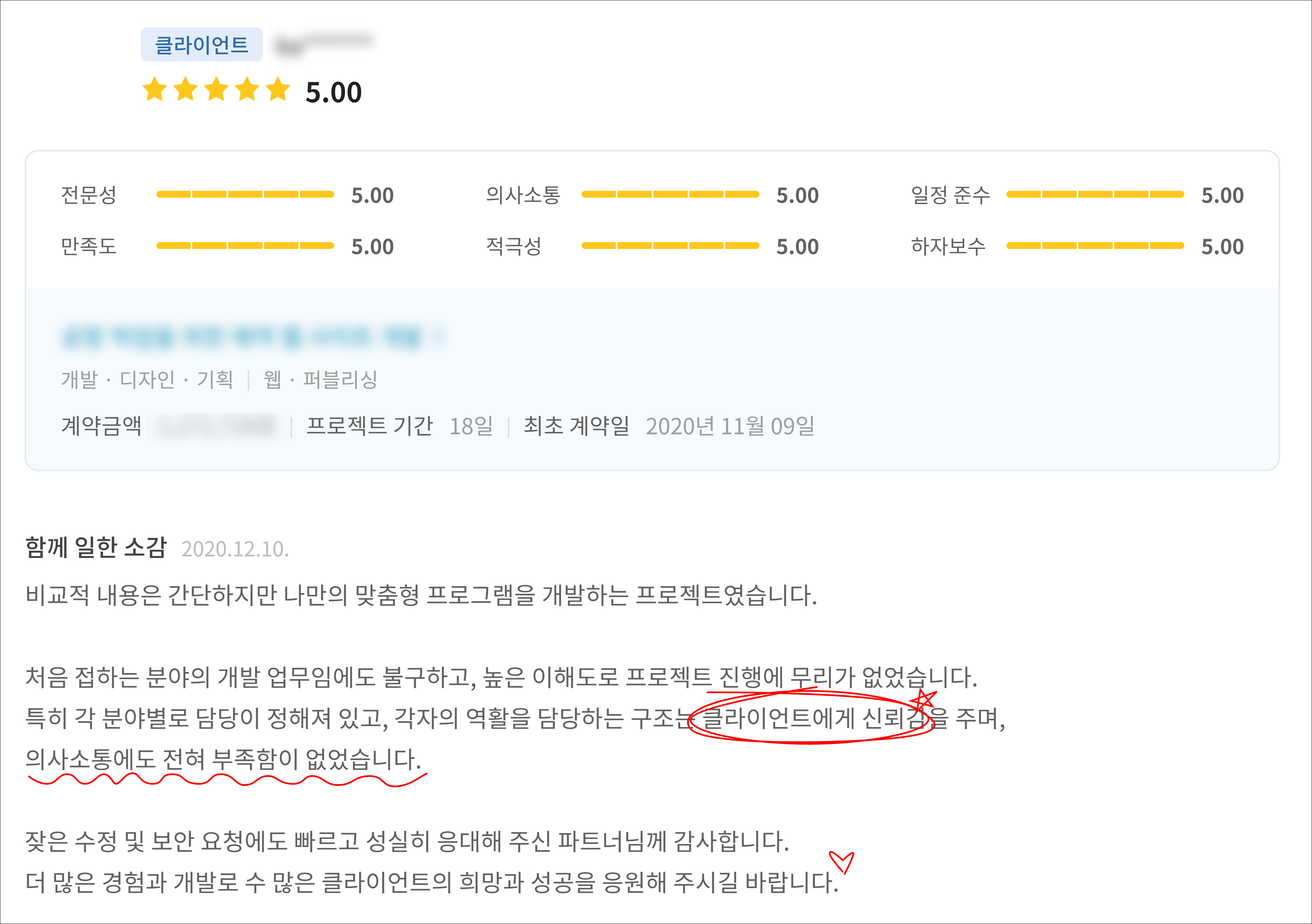Screen dimensions: 1312x924
Task: Click the 함께 일한 소감 heading
Action: pos(96,547)
